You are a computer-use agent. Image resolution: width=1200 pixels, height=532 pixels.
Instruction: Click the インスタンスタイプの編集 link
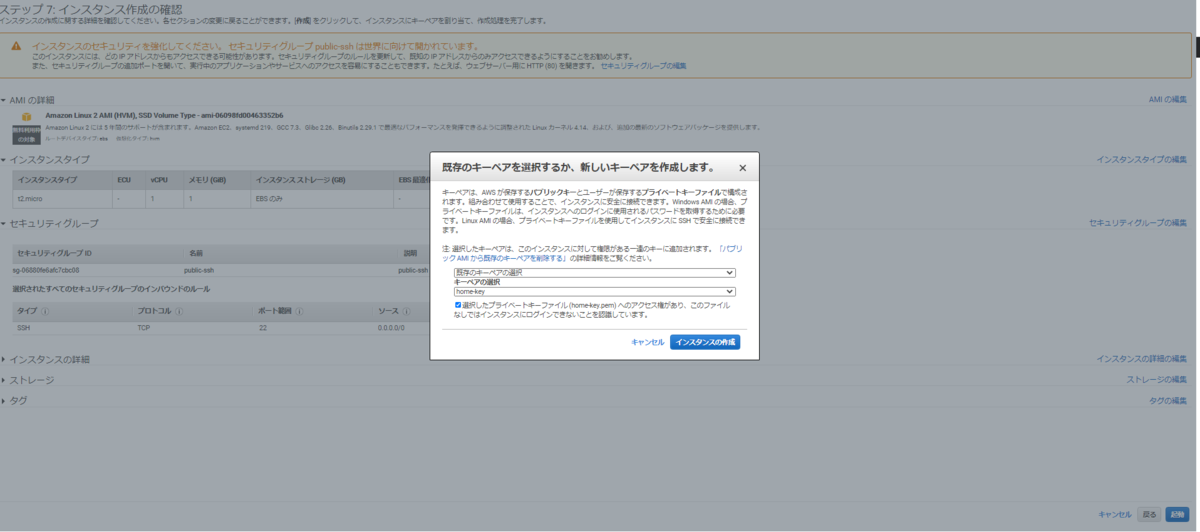click(x=1141, y=159)
